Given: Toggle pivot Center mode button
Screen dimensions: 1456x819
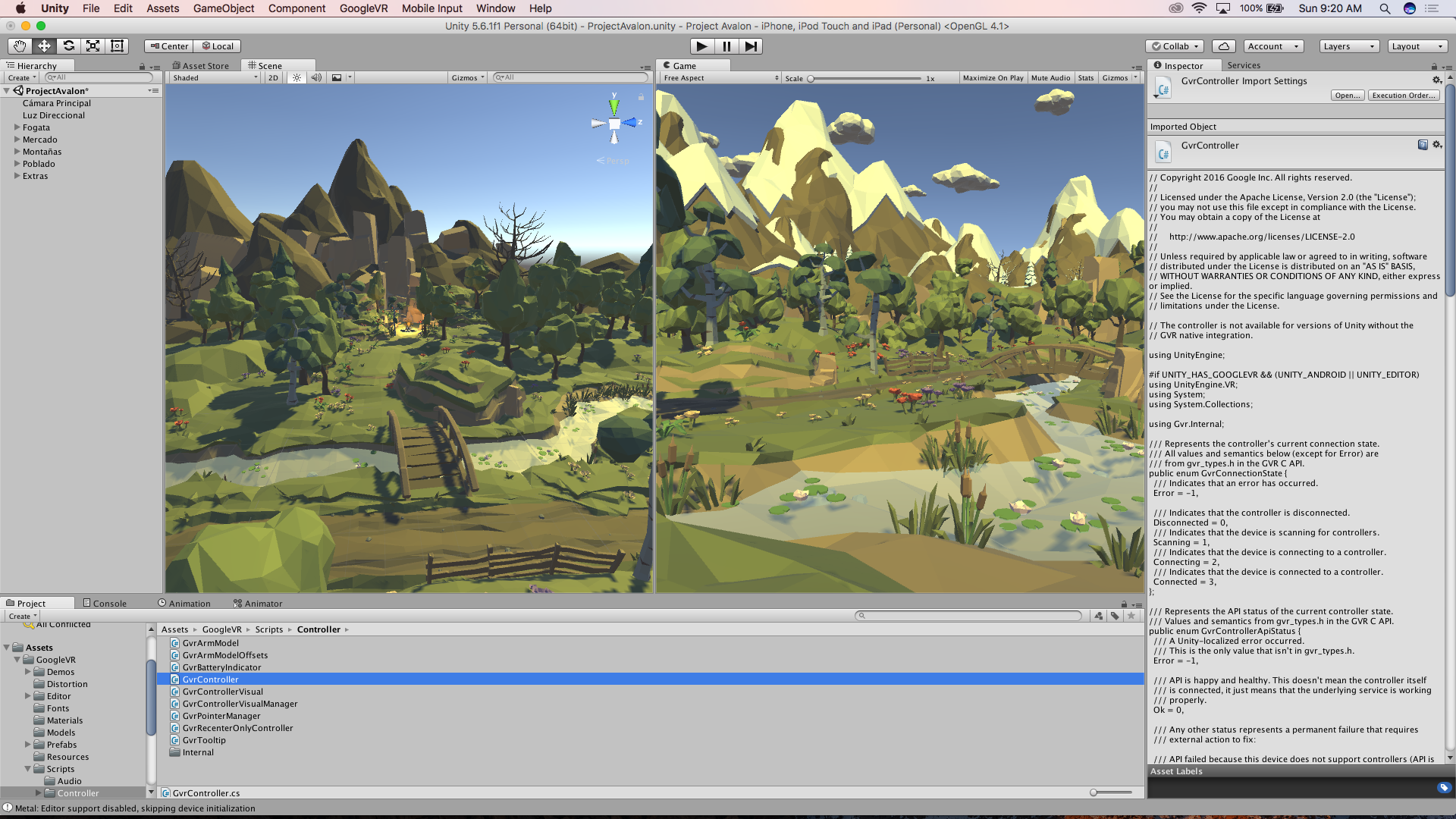Looking at the screenshot, I should [168, 46].
